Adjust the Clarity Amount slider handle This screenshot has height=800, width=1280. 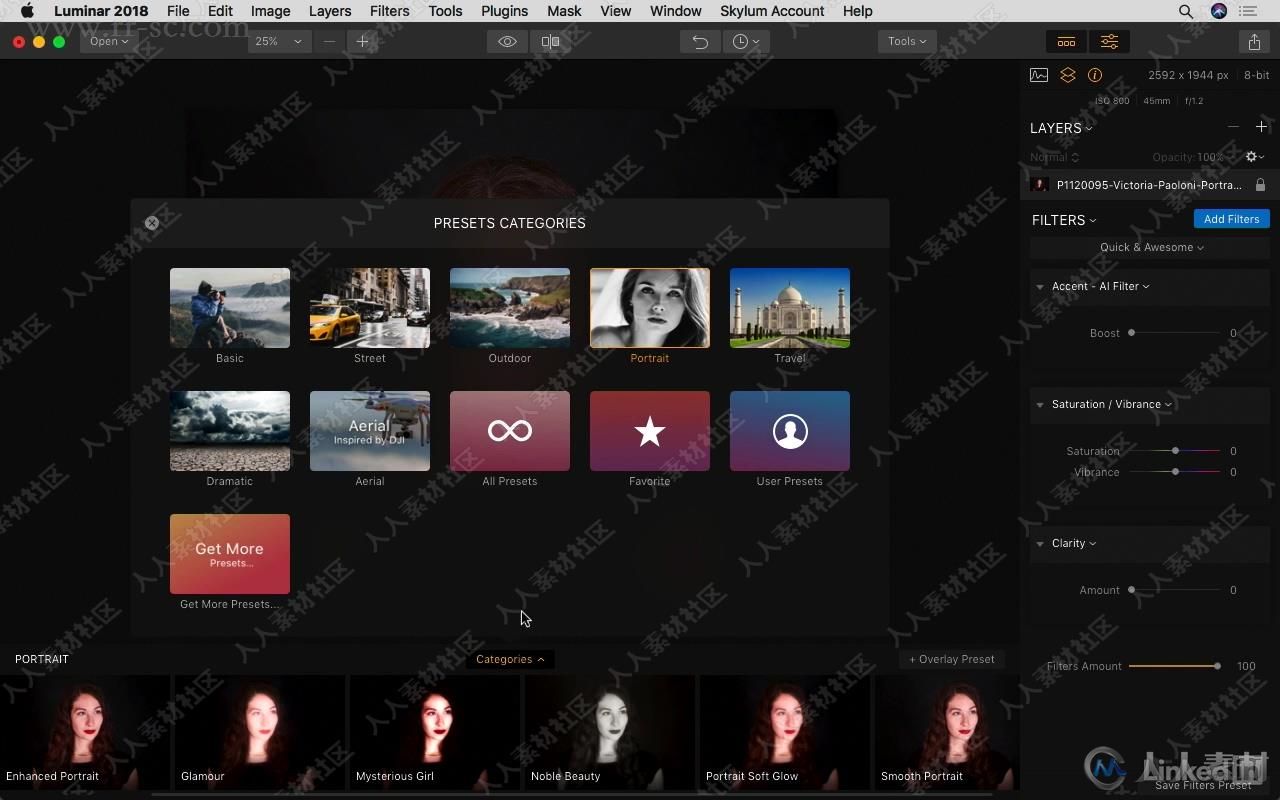pyautogui.click(x=1131, y=590)
